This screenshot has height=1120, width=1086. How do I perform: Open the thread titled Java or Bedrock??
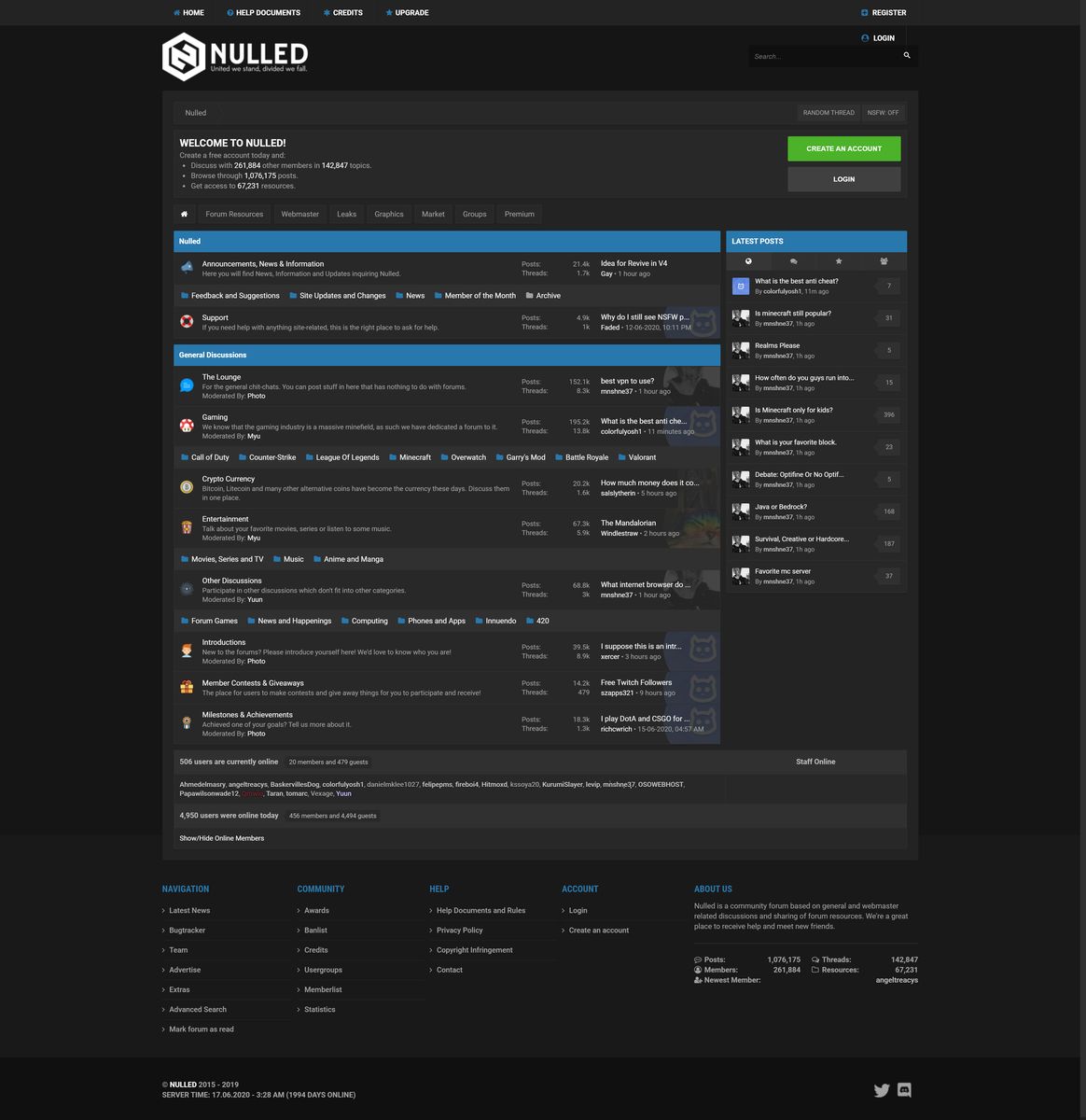pos(783,506)
